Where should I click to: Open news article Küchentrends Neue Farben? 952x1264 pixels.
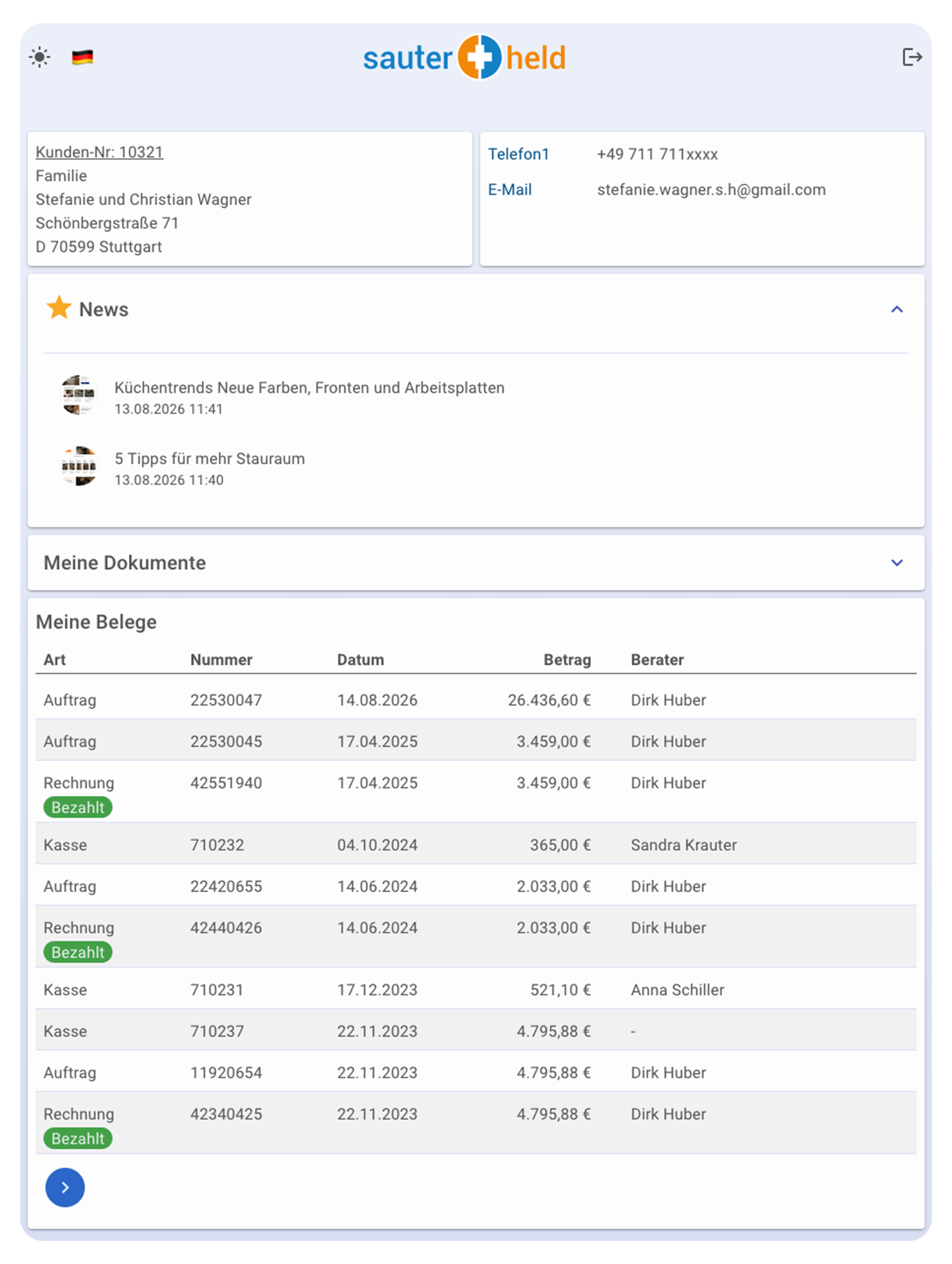pyautogui.click(x=309, y=387)
